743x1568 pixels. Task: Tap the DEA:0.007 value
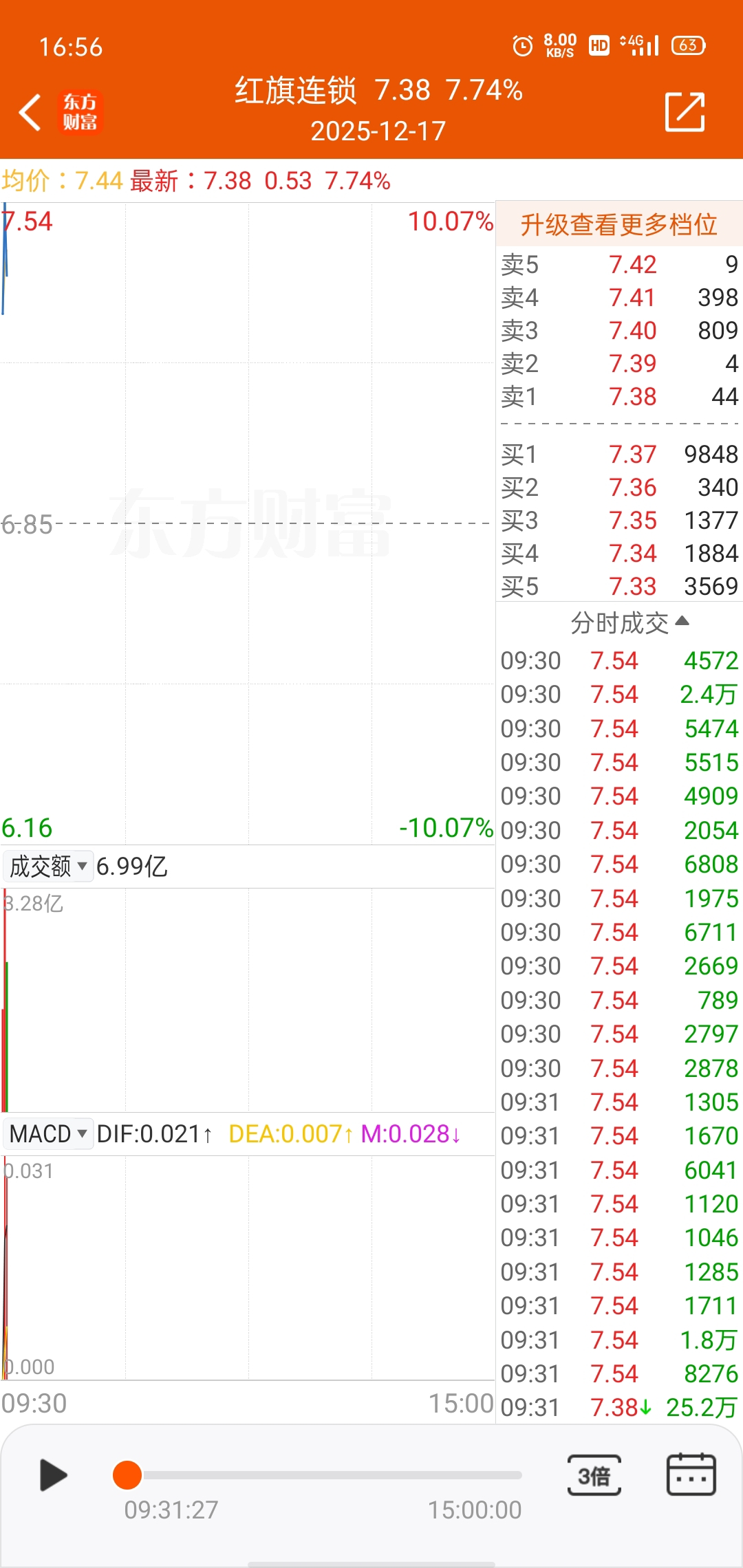pos(291,1134)
